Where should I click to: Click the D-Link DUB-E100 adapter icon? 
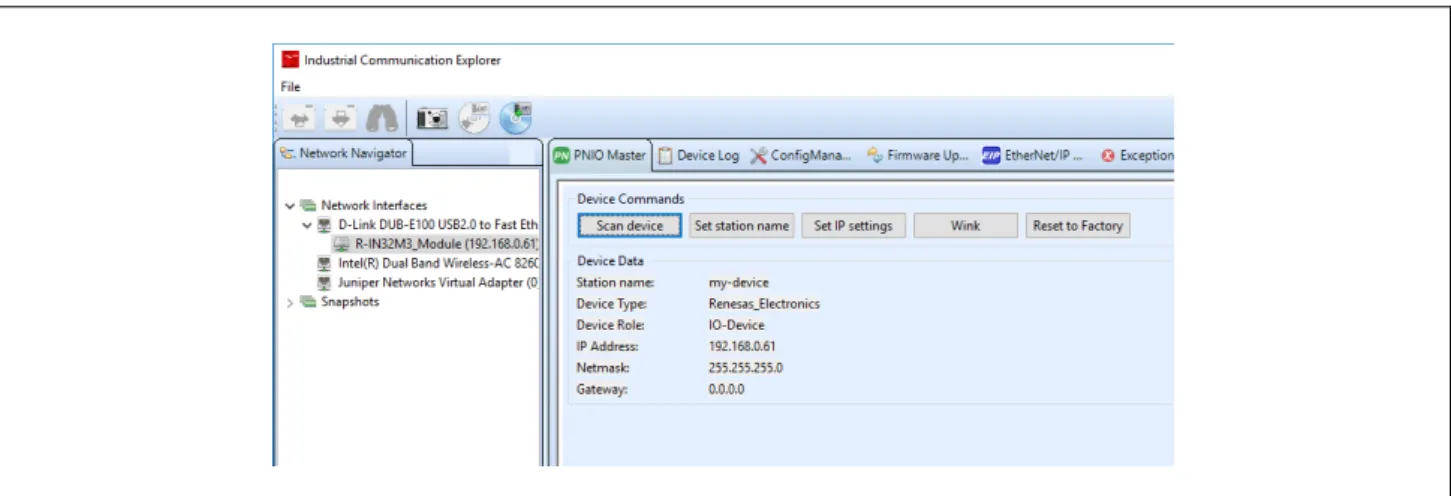pos(324,225)
